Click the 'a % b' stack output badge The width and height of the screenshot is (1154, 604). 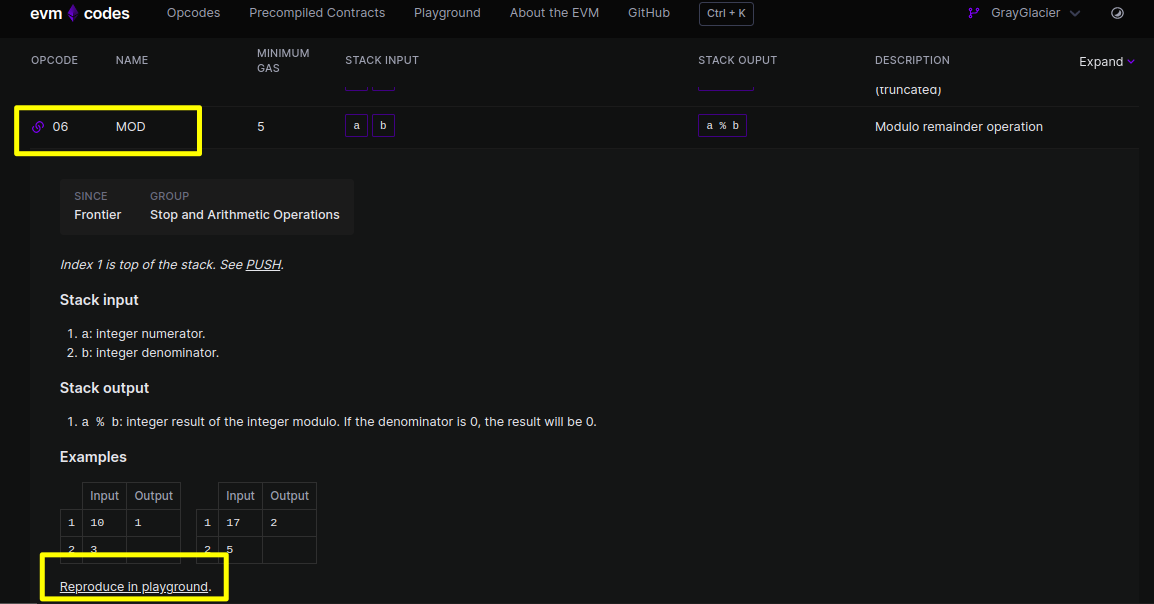pos(722,125)
